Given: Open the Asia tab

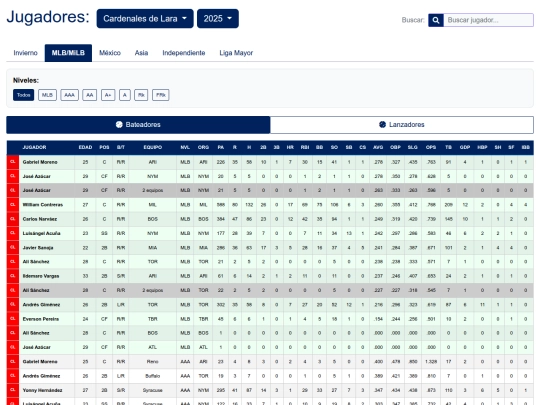Looking at the screenshot, I should 141,53.
